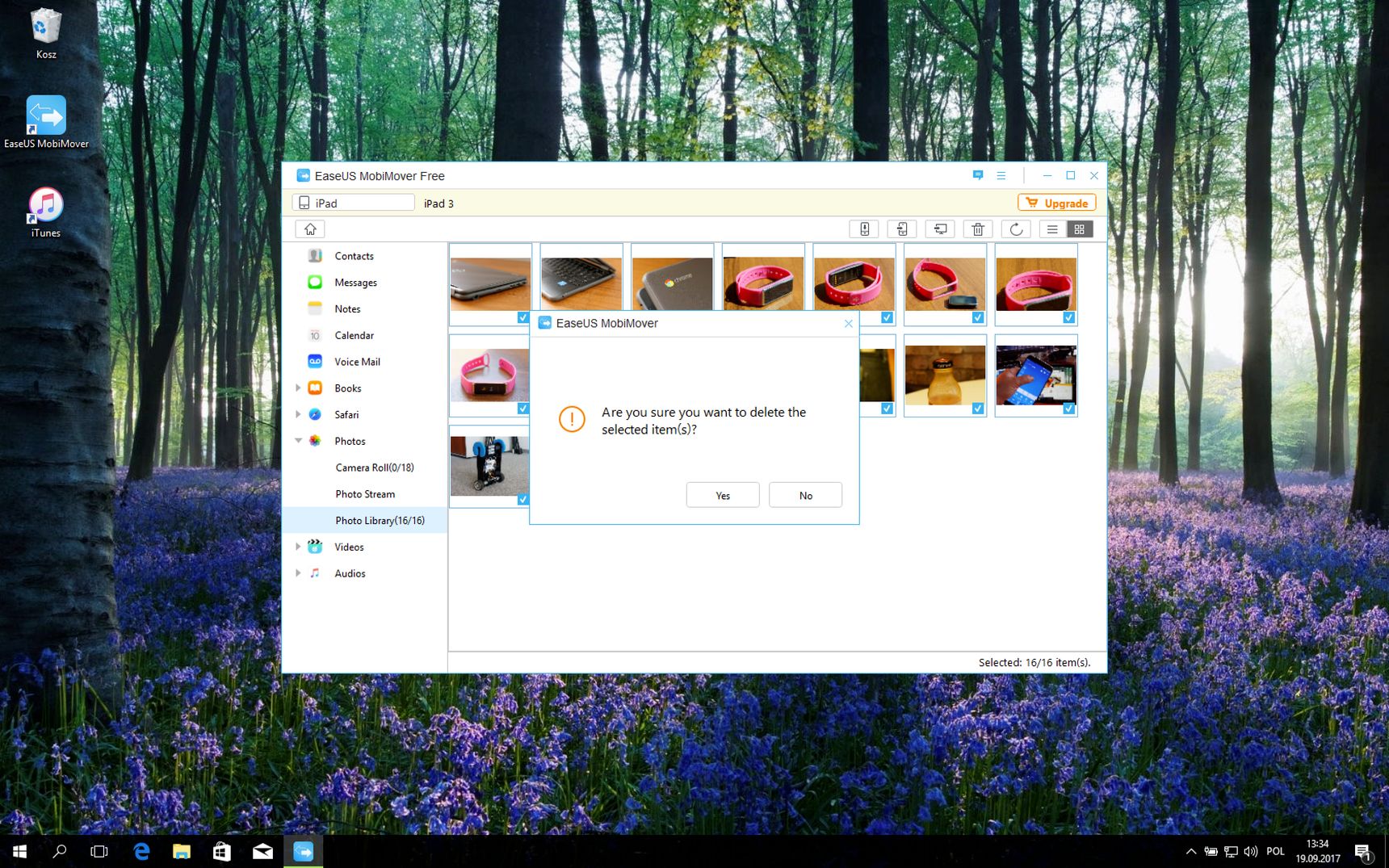Select the orange juice bottle thumbnail

click(x=945, y=375)
